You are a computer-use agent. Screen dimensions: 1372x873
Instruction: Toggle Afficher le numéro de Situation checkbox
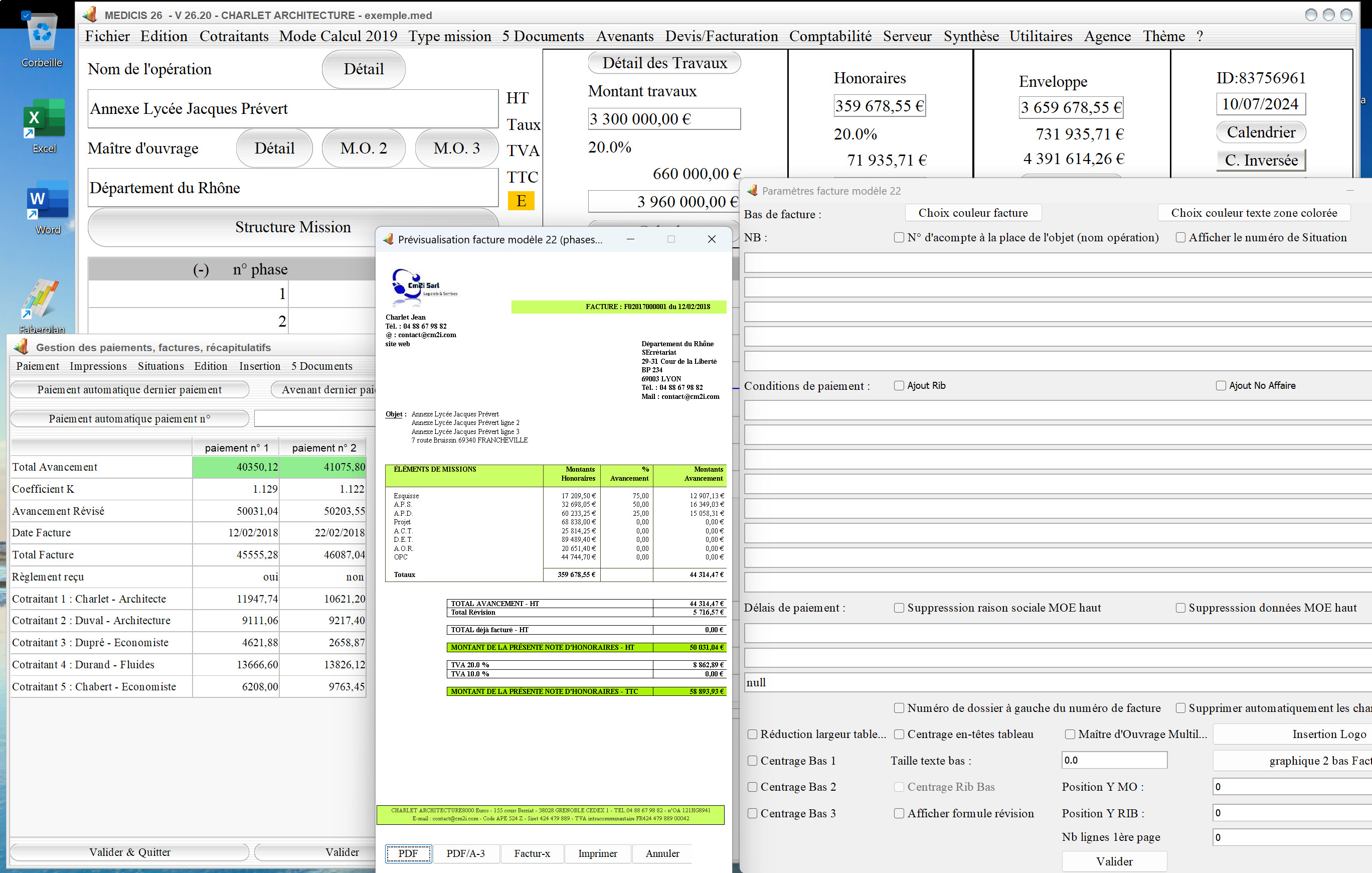(x=1183, y=237)
